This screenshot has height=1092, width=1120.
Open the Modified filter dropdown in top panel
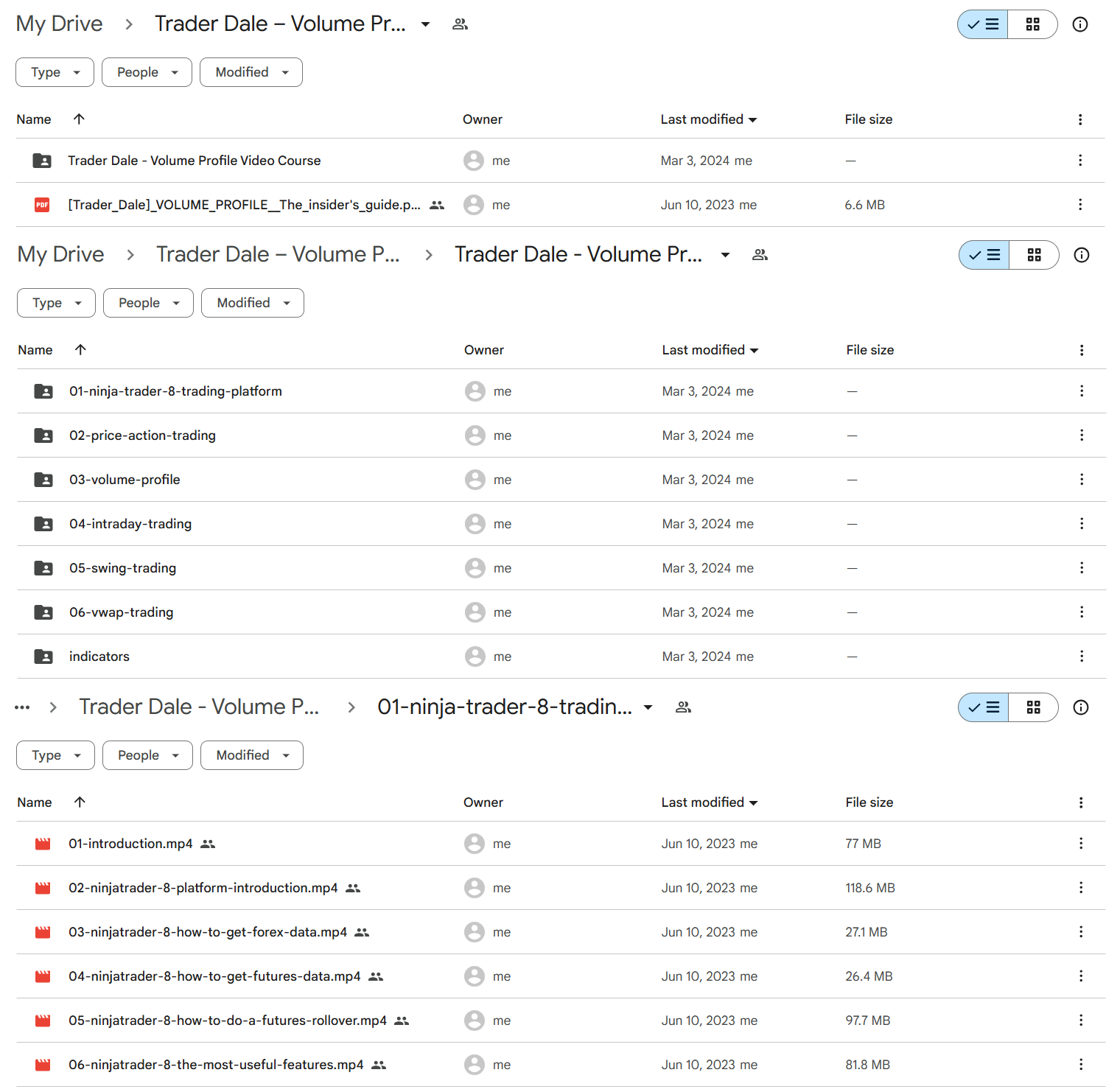(x=251, y=72)
